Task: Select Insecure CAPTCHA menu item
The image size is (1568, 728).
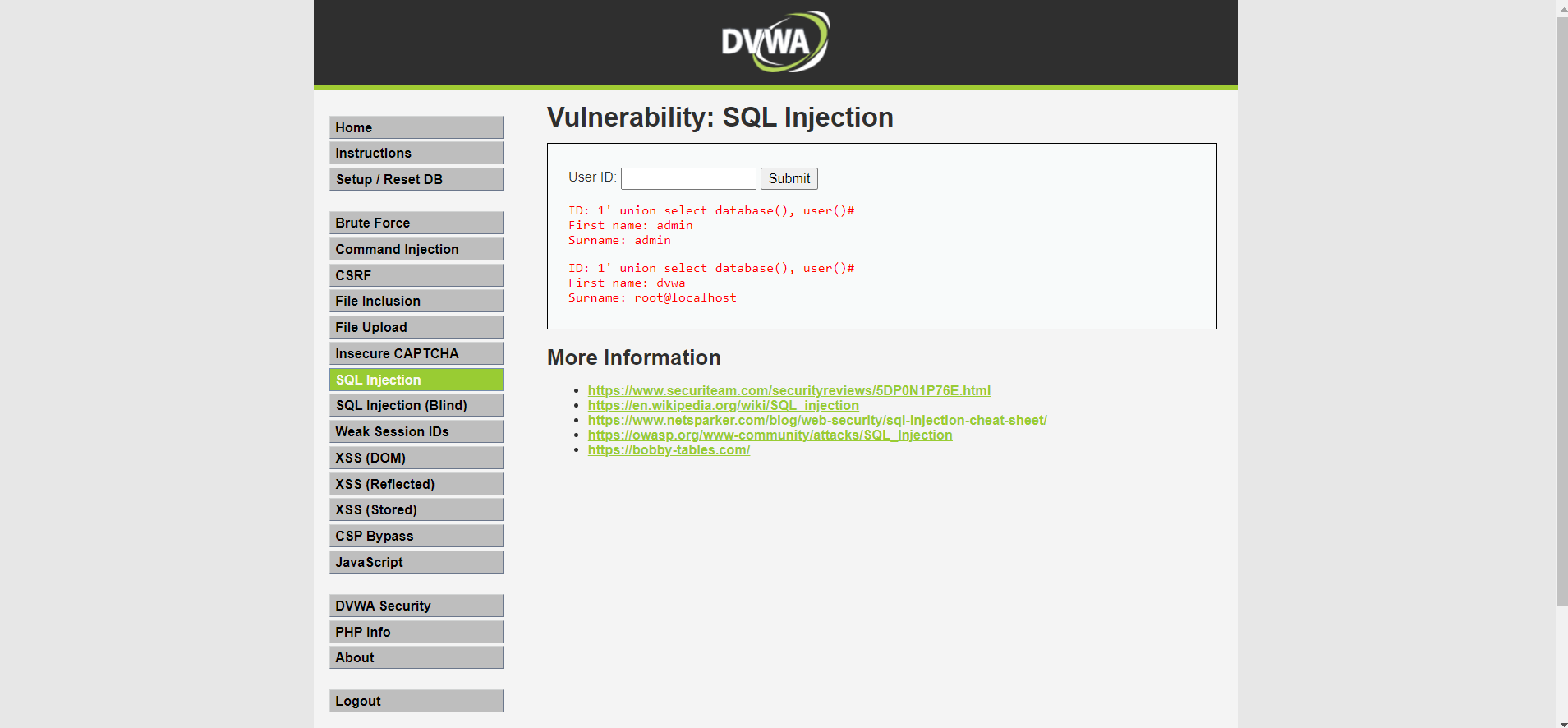Action: click(x=416, y=353)
